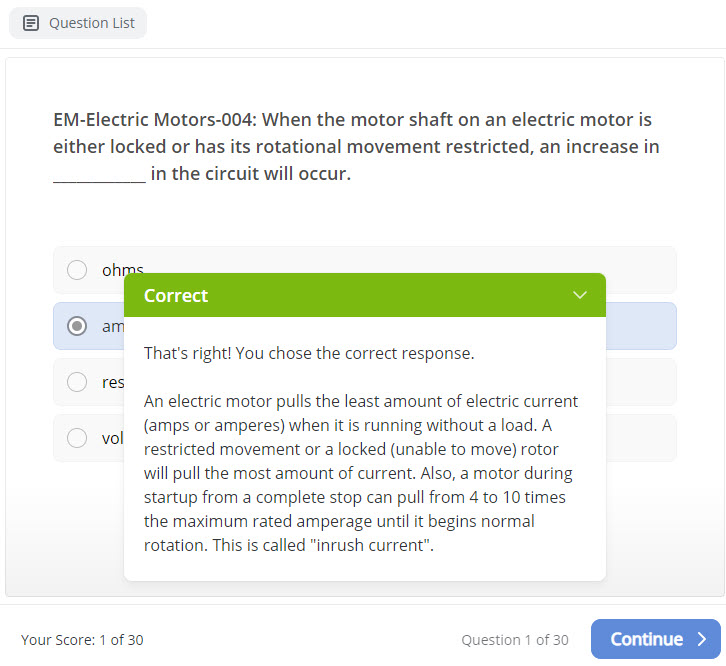Screen dimensions: 726x666
Task: Click the EM-Electric Motors-004 question text
Action: pyautogui.click(x=355, y=147)
